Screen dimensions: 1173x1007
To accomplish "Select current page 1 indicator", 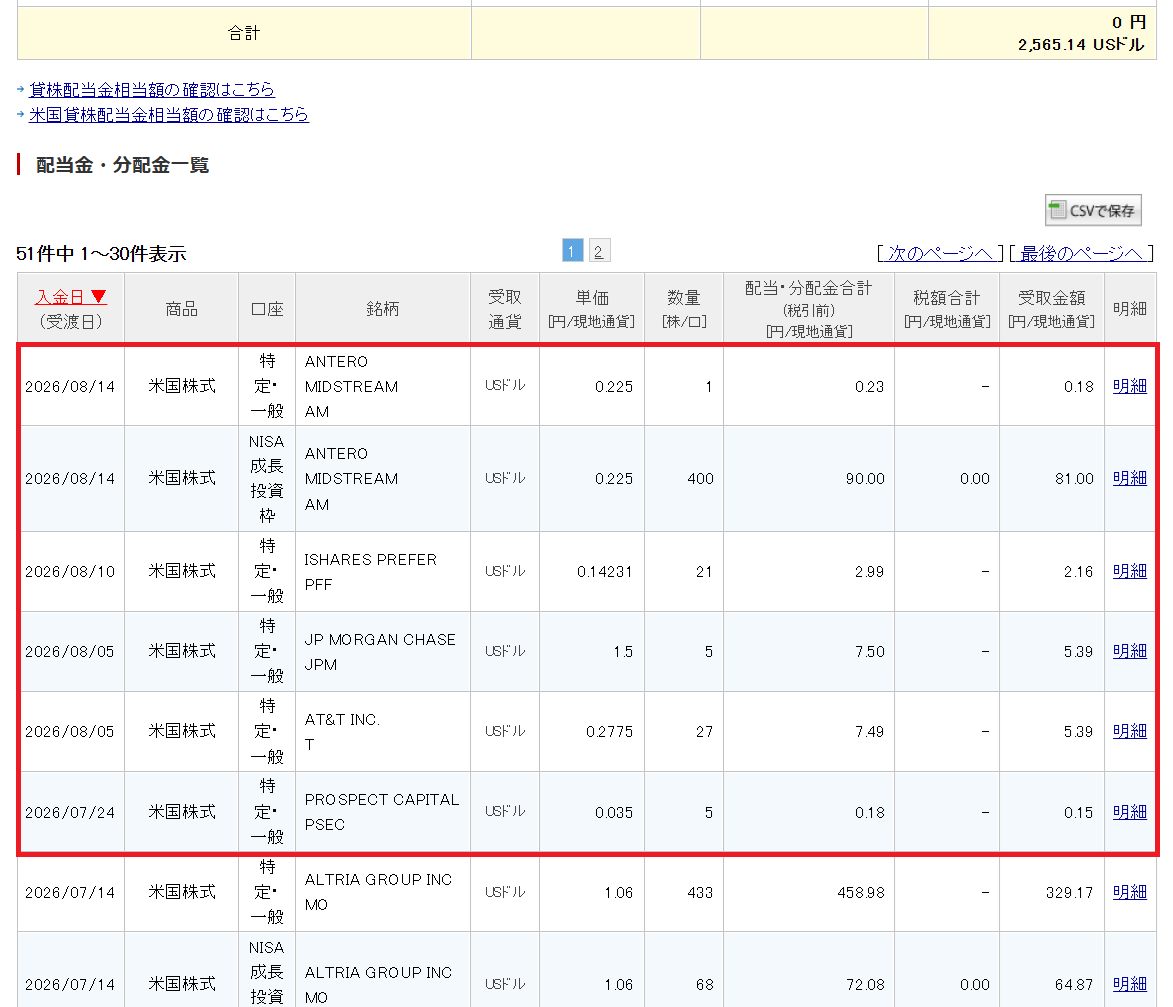I will (x=572, y=251).
